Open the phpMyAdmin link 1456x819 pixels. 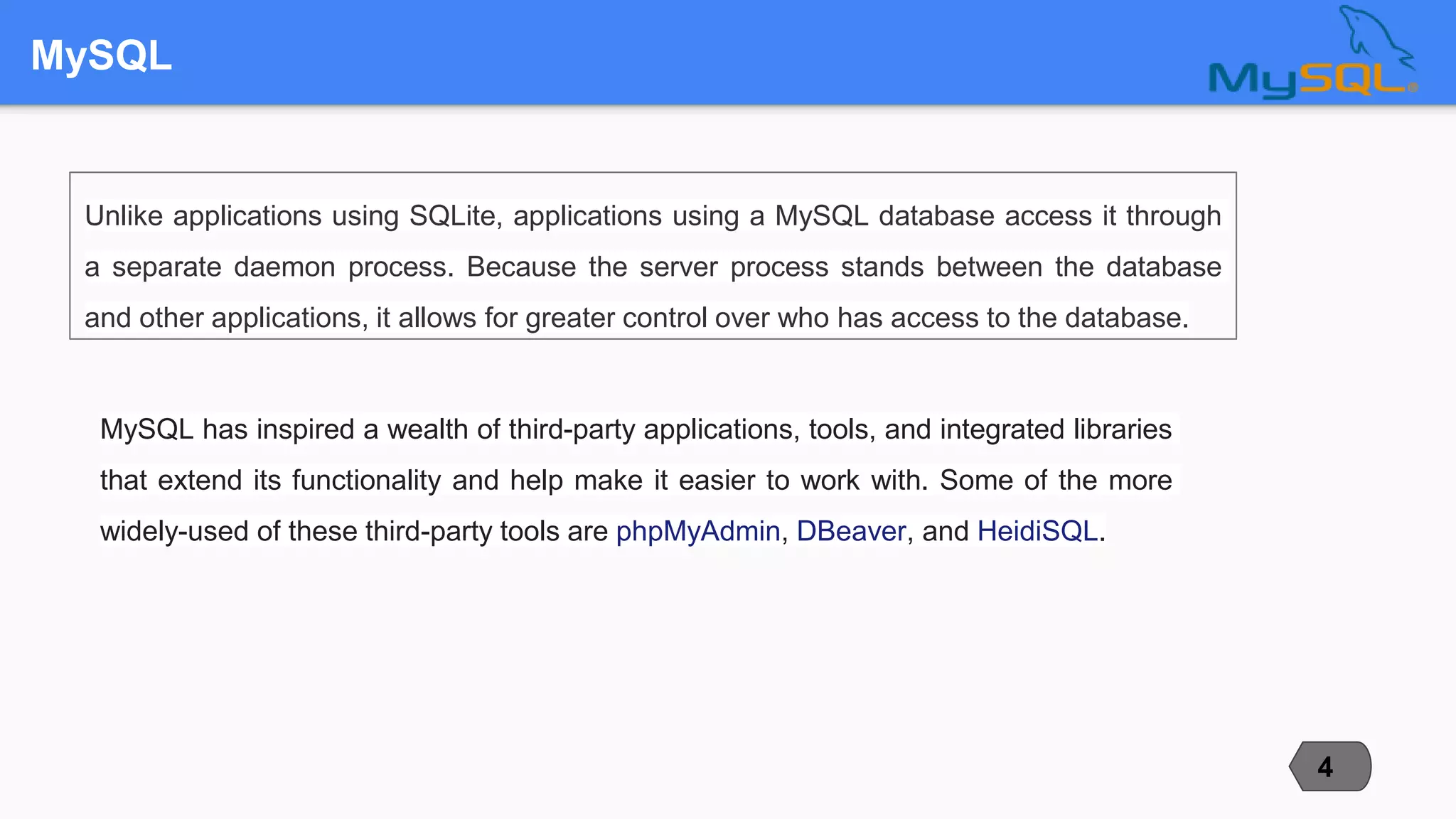pos(697,531)
